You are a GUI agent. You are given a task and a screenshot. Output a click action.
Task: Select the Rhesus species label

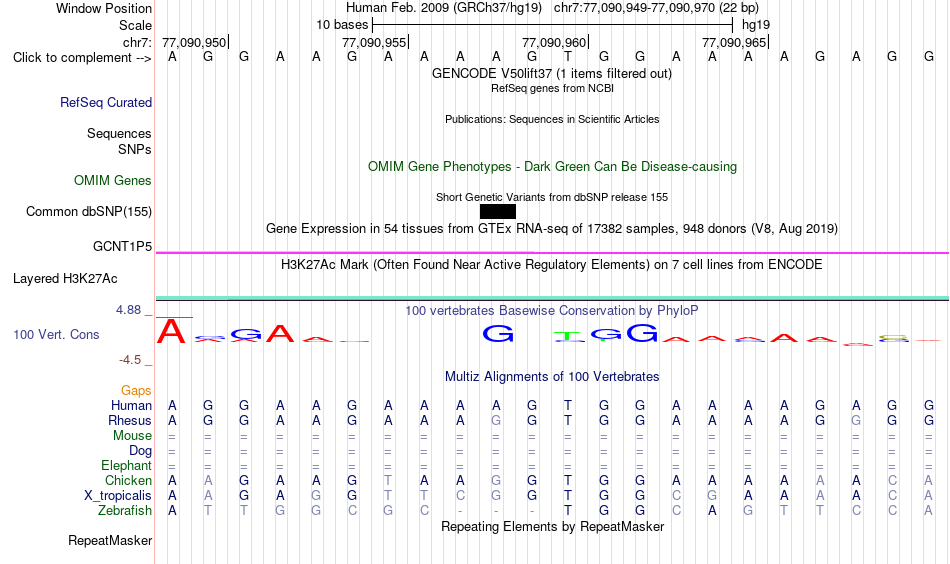tap(130, 420)
